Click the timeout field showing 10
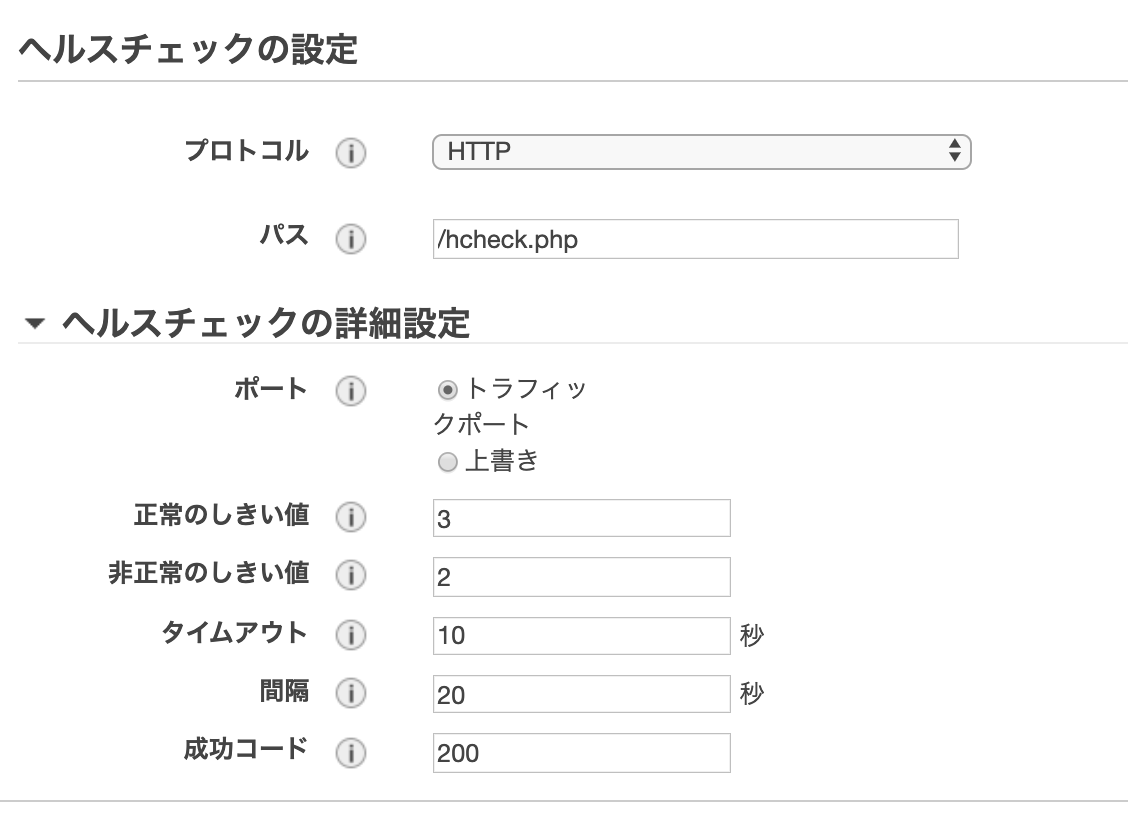1128x822 pixels. 581,636
